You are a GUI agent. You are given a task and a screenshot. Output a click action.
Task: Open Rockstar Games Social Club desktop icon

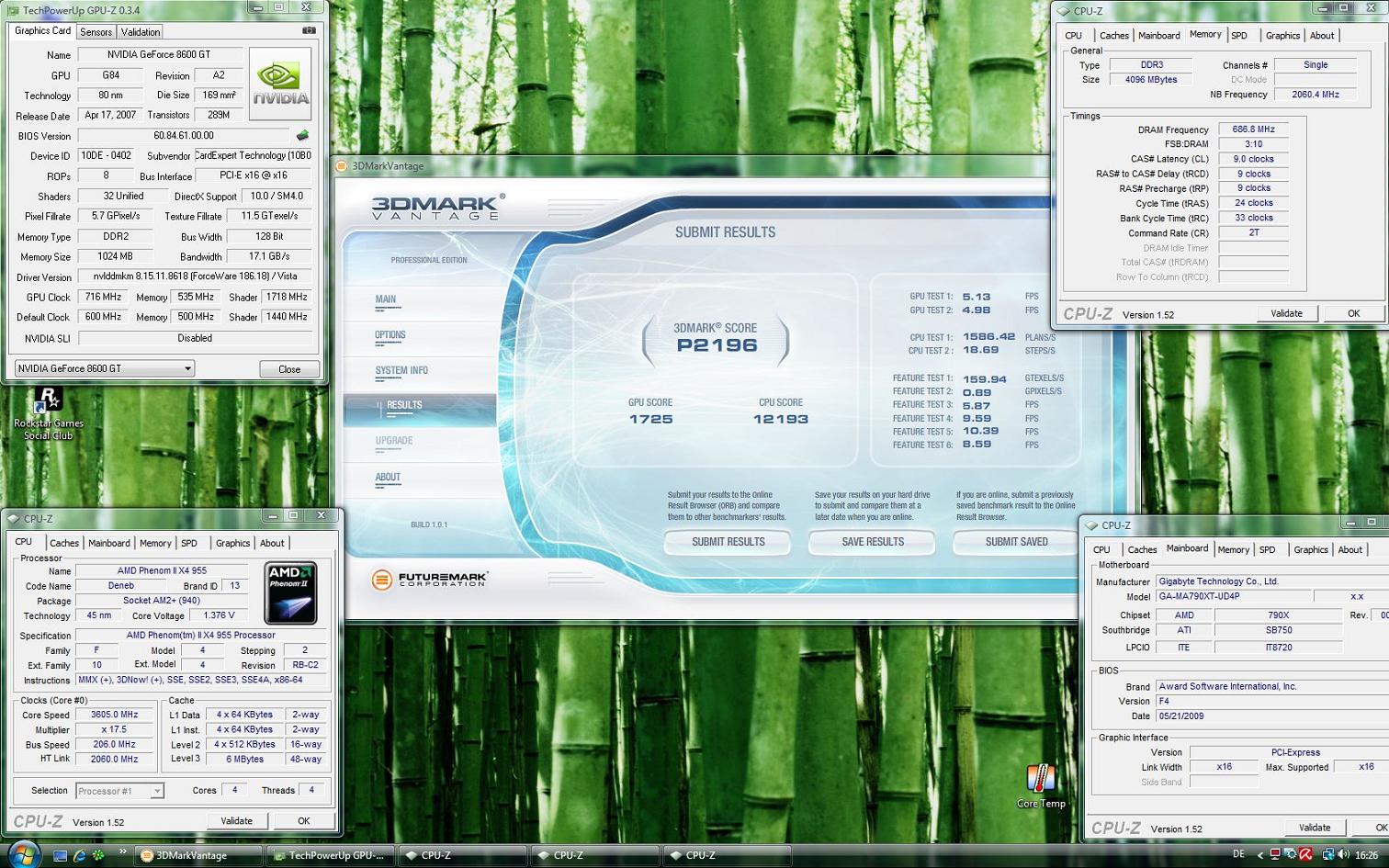point(49,414)
